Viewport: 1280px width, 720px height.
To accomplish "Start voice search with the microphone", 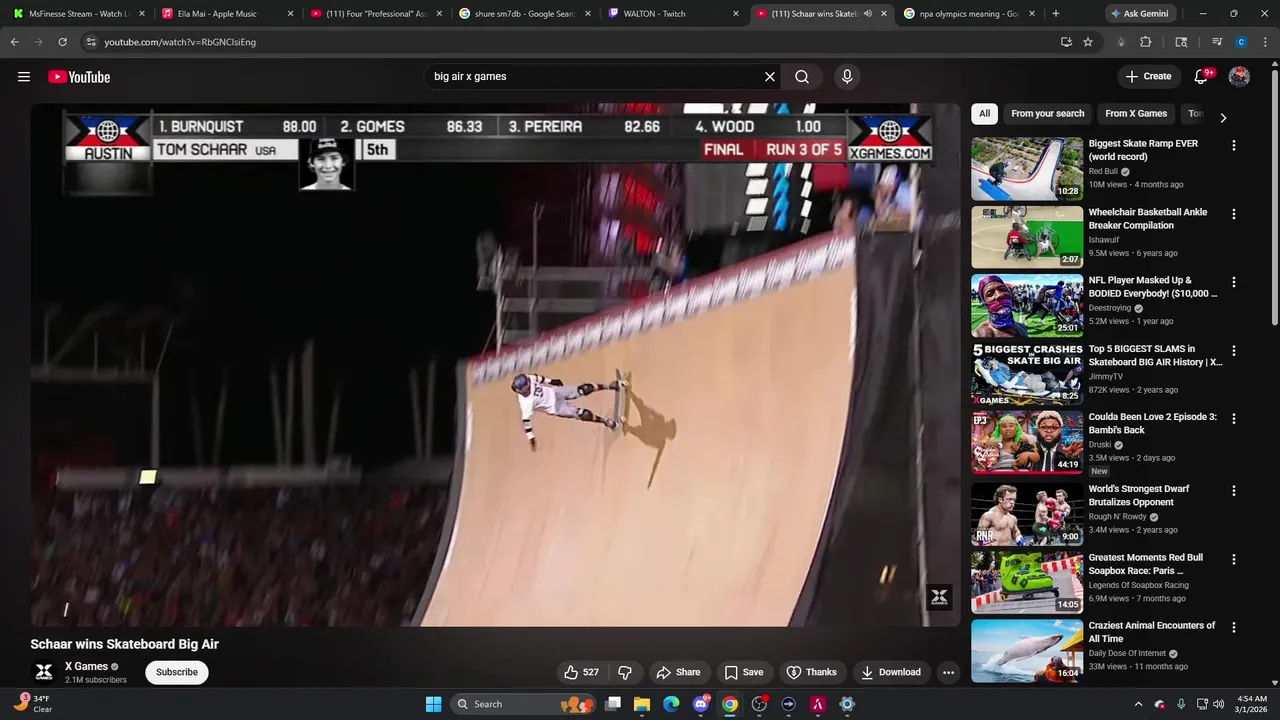I will 847,77.
